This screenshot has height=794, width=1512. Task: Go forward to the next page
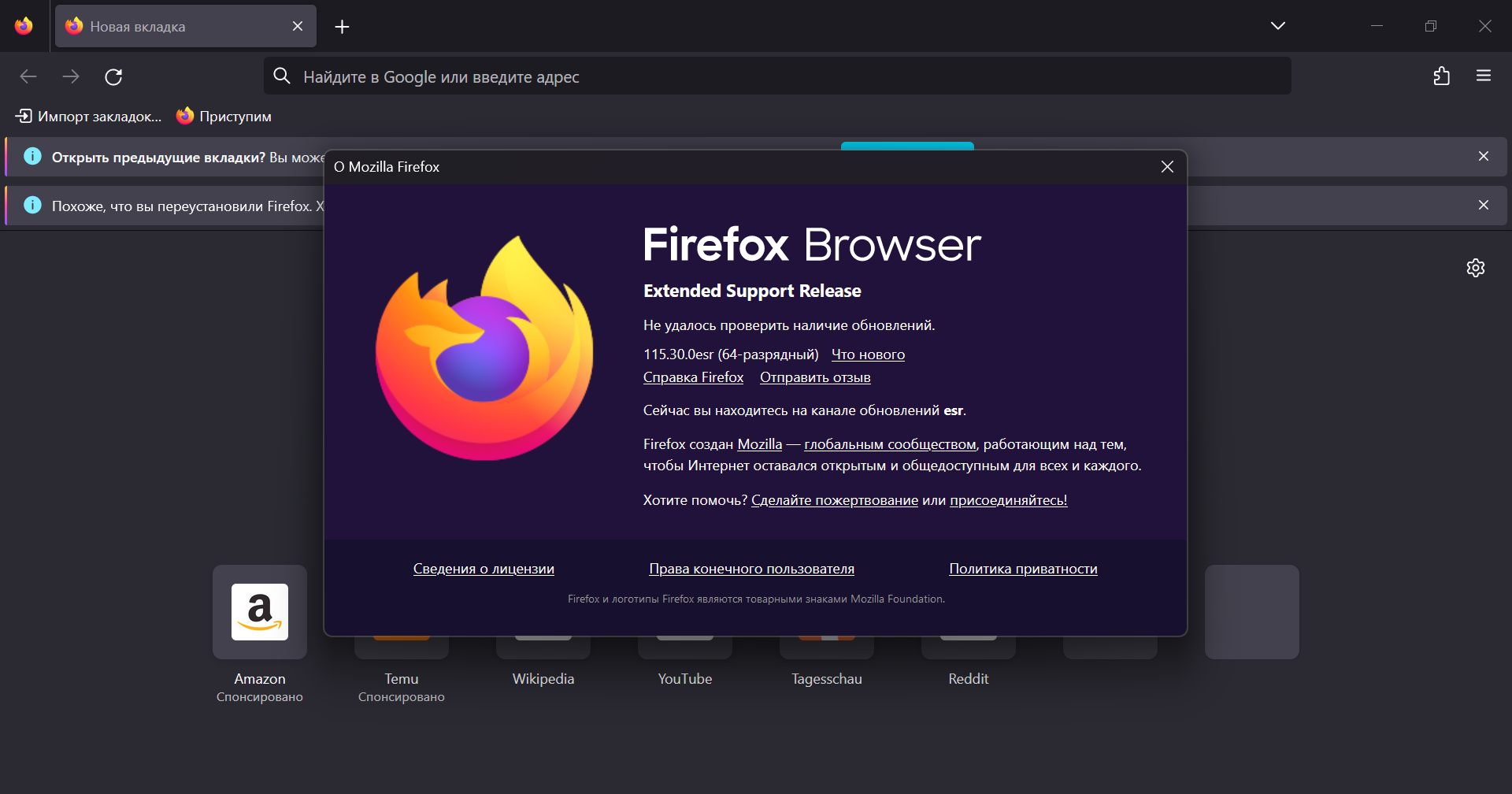[71, 76]
